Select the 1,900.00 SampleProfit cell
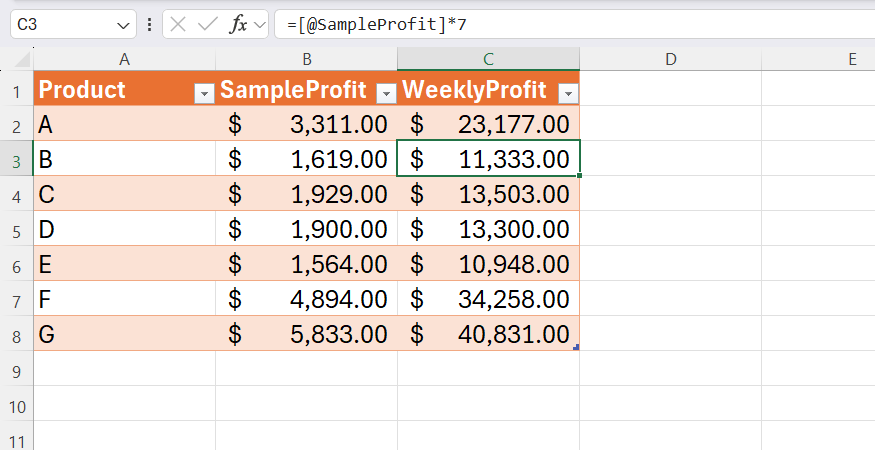The height and width of the screenshot is (450, 875). click(306, 228)
